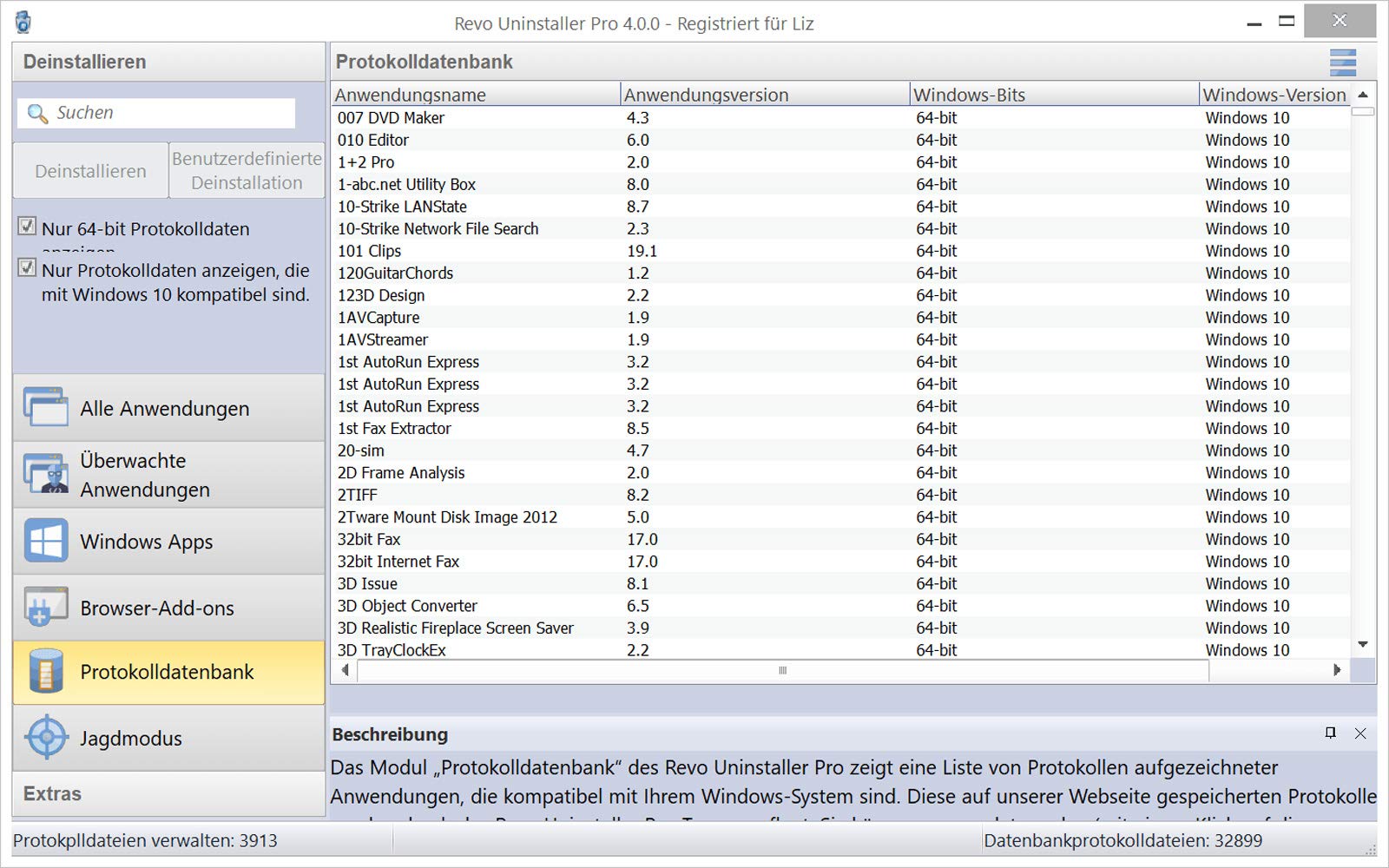Click horizontal scrollbar right arrow
The image size is (1389, 868).
(x=1337, y=670)
